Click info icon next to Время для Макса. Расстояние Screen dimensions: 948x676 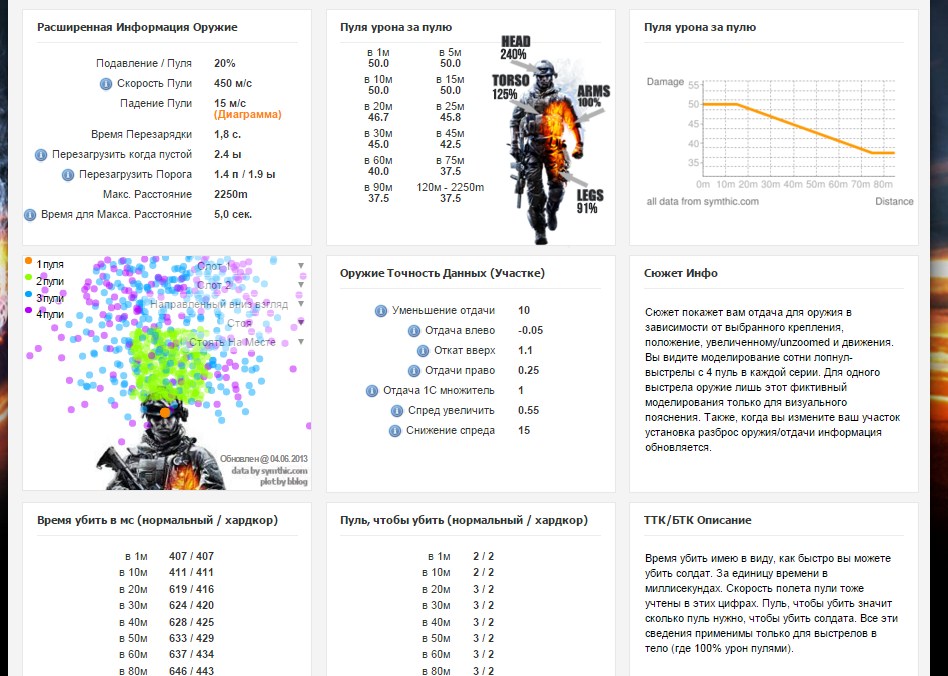click(x=31, y=214)
